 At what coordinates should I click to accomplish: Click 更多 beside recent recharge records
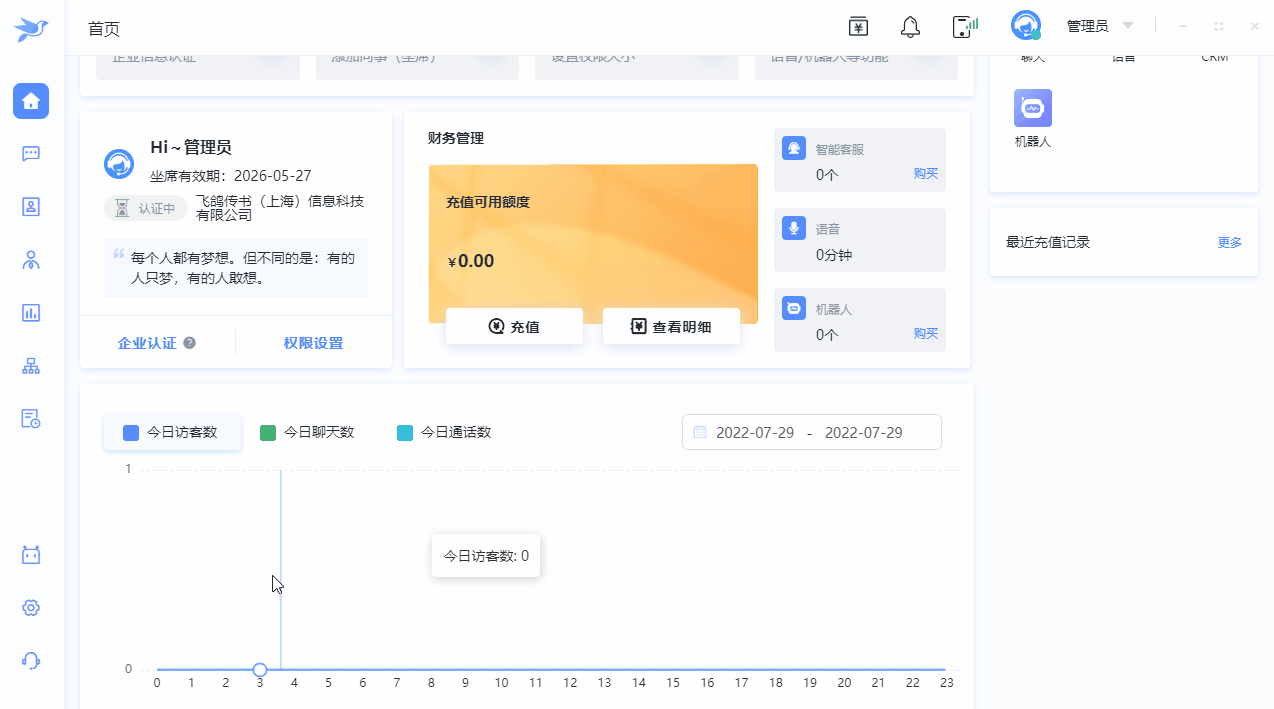point(1229,242)
